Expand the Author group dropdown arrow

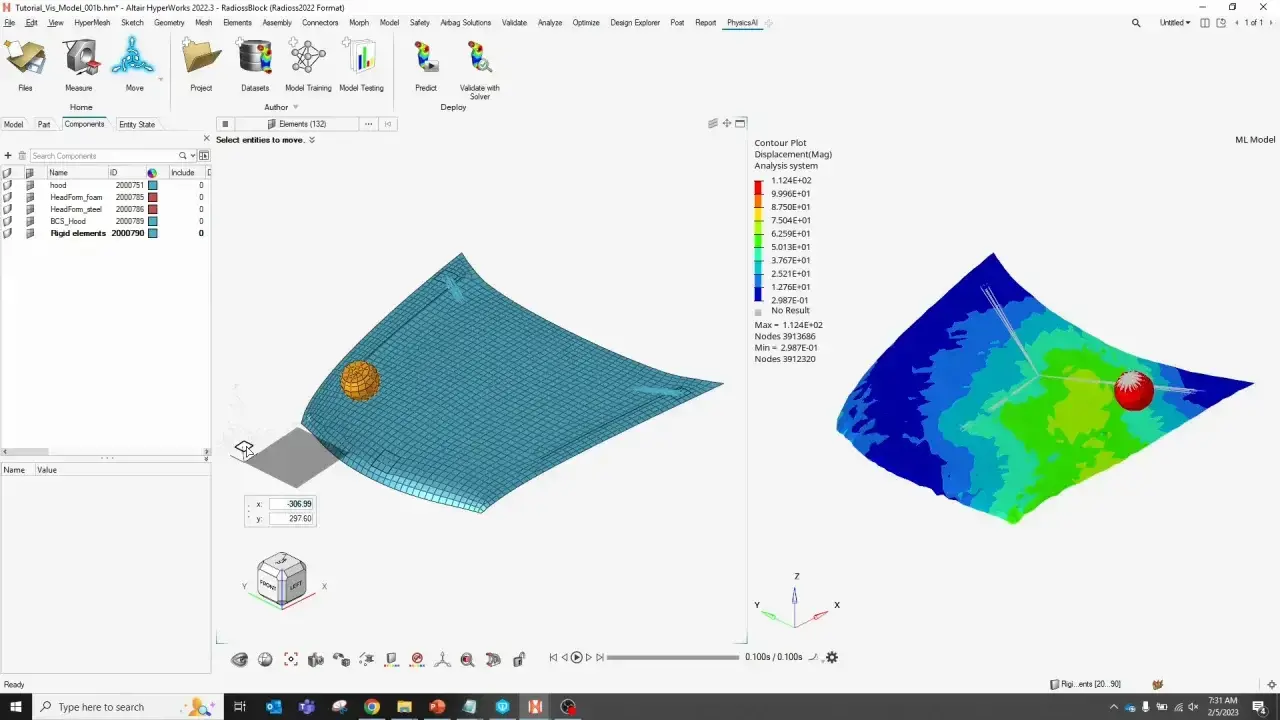[298, 107]
